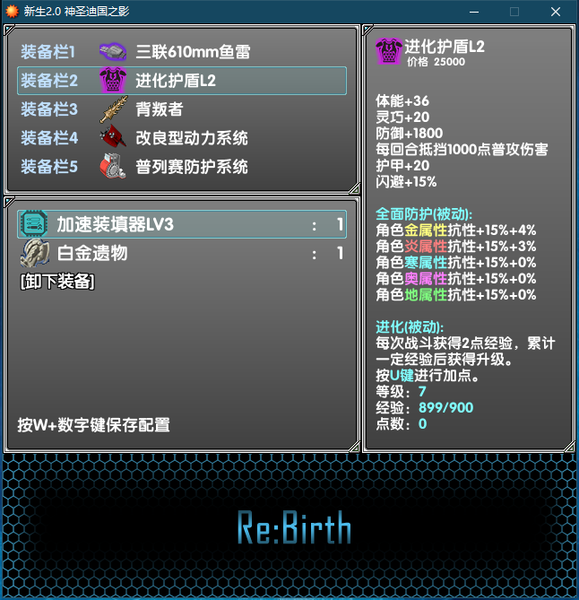This screenshot has width=579, height=600.
Task: Click the 三联610mm鱼雷 torpedo icon
Action: click(x=113, y=52)
